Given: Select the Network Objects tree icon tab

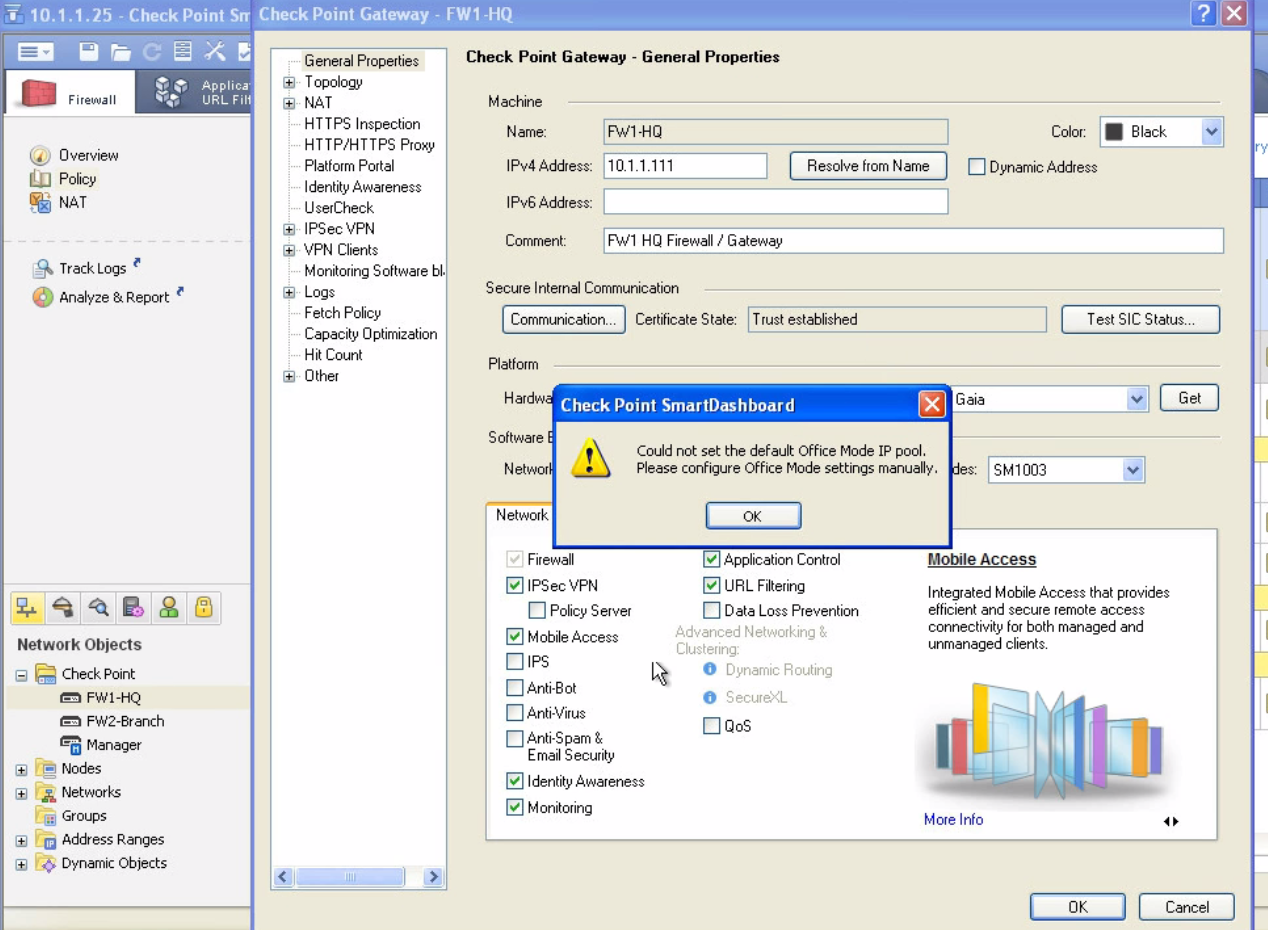Looking at the screenshot, I should coord(27,608).
